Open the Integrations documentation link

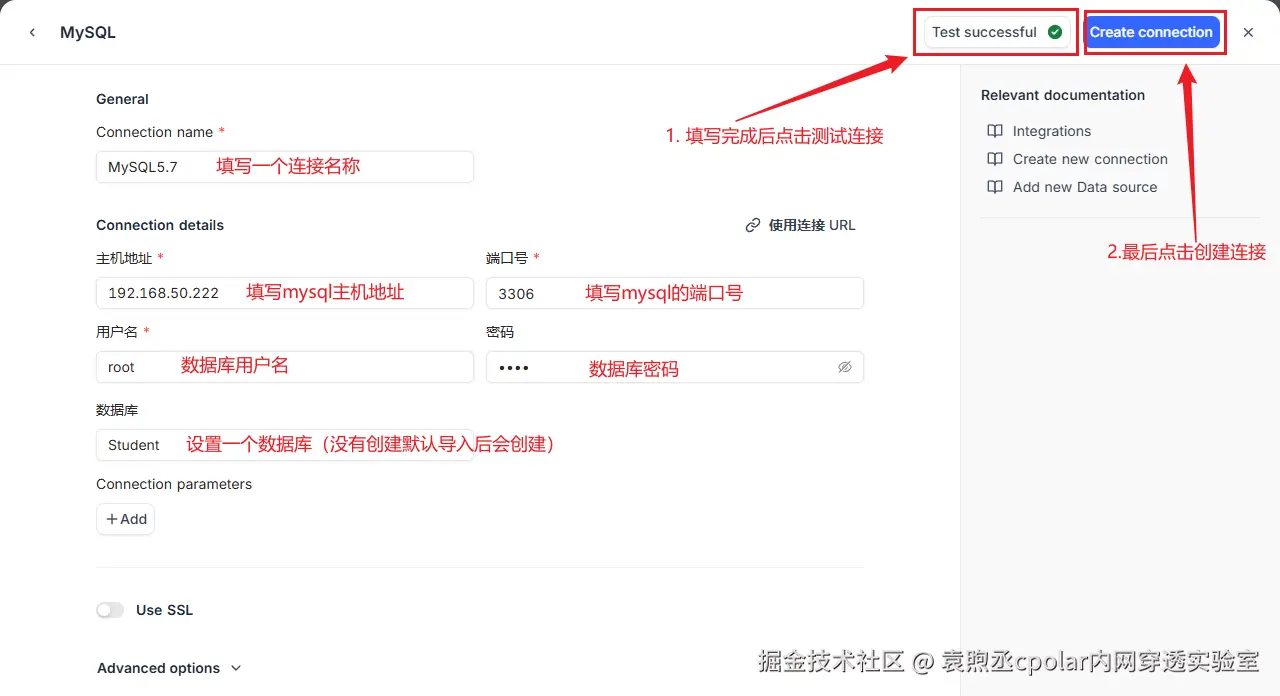[1052, 131]
